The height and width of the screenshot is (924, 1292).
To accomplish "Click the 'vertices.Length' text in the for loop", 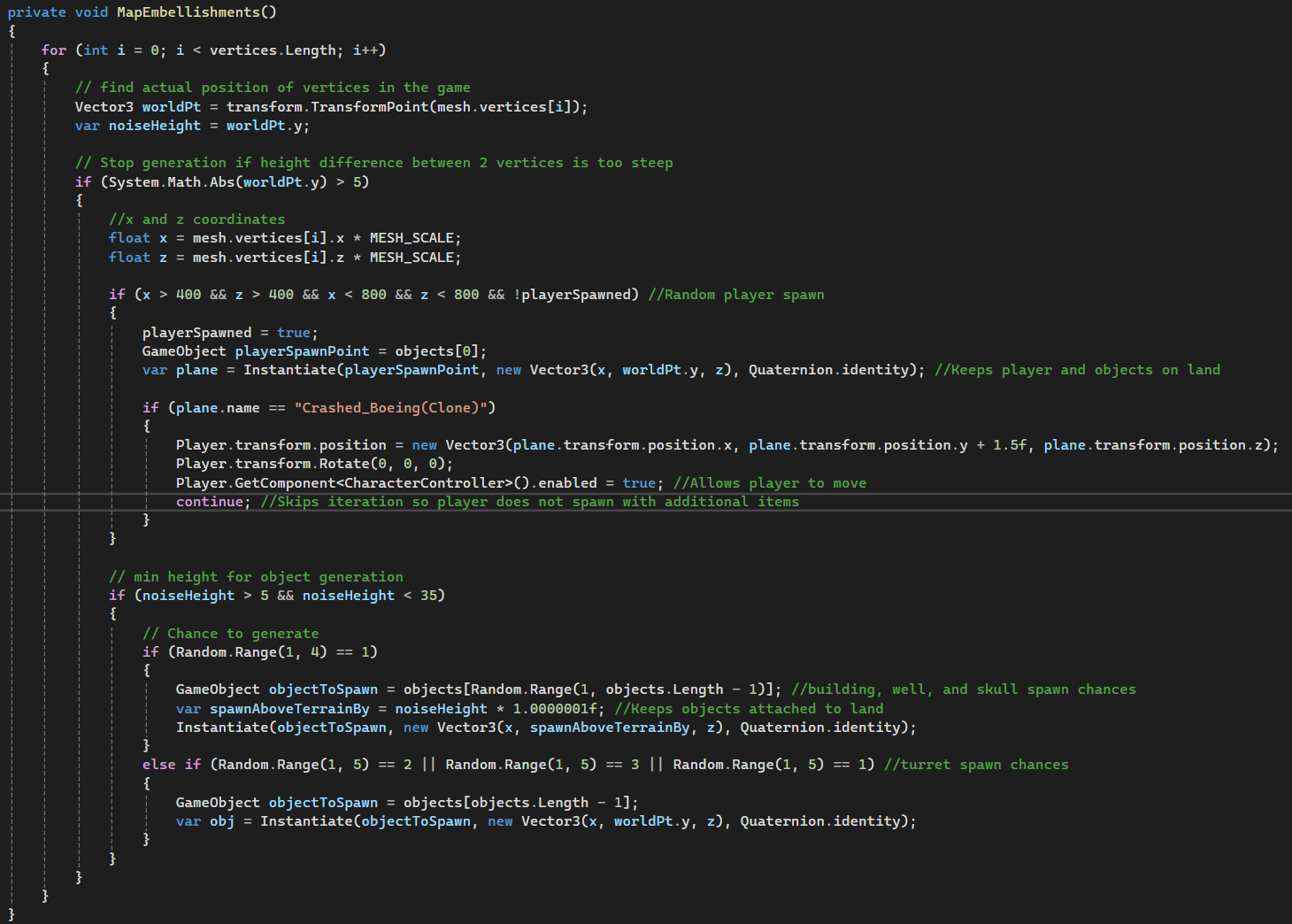I will coord(273,50).
